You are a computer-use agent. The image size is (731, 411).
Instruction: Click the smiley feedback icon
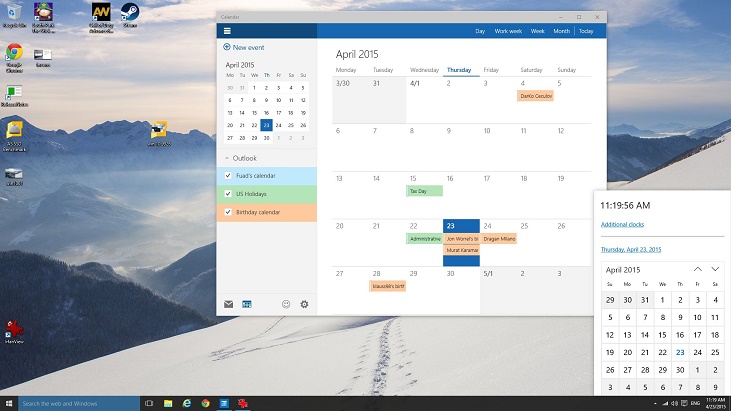pyautogui.click(x=286, y=304)
